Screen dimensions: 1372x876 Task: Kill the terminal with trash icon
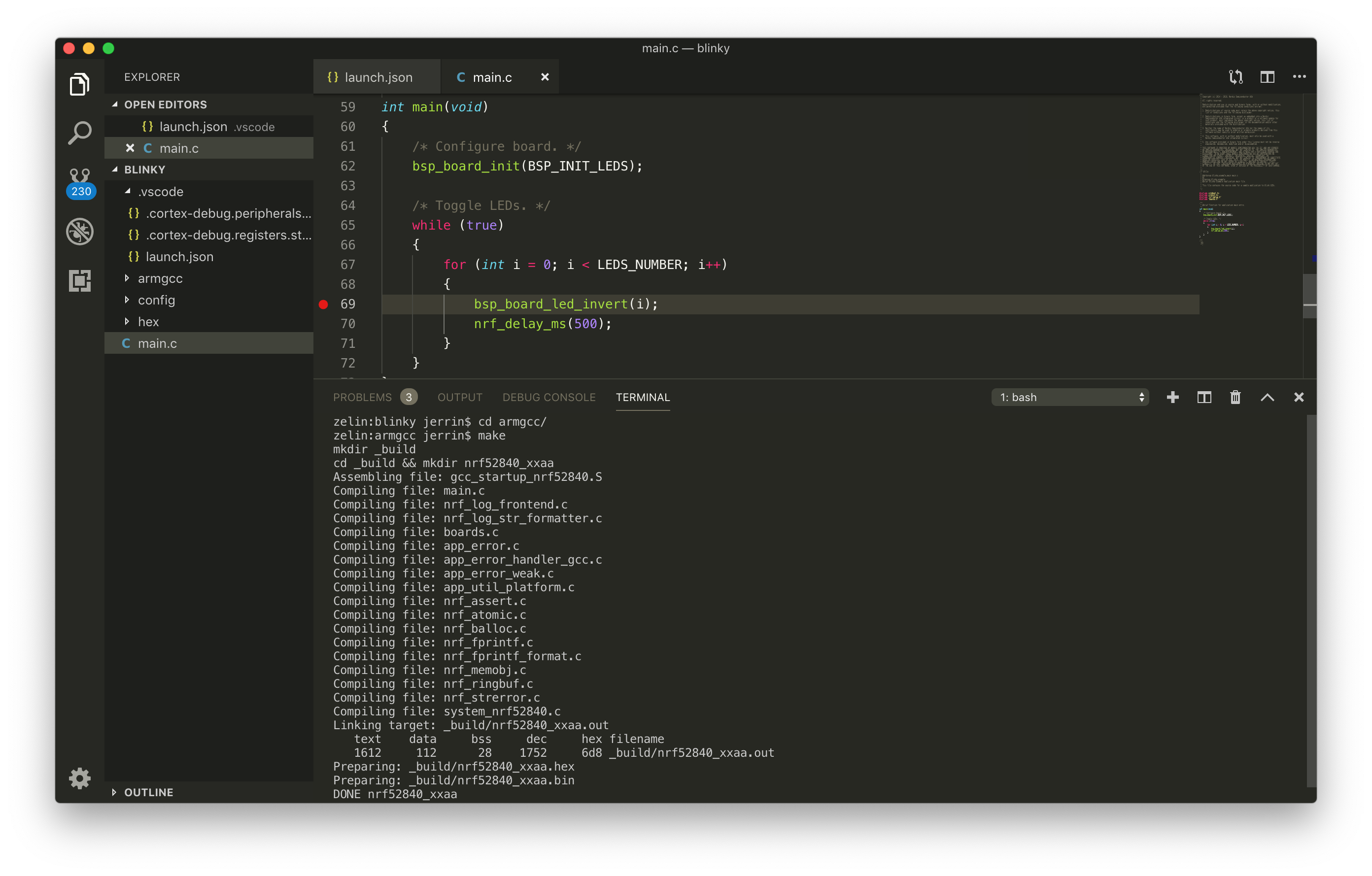click(x=1235, y=397)
